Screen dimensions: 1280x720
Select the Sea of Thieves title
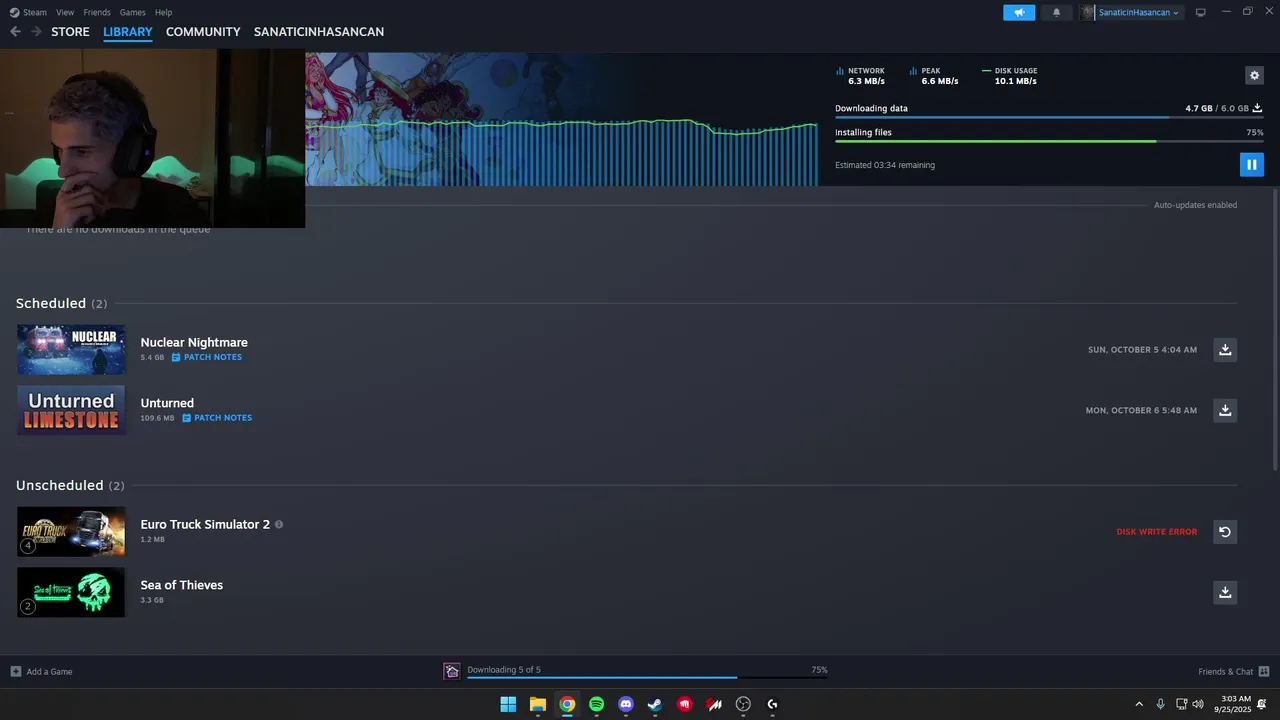[x=181, y=586]
